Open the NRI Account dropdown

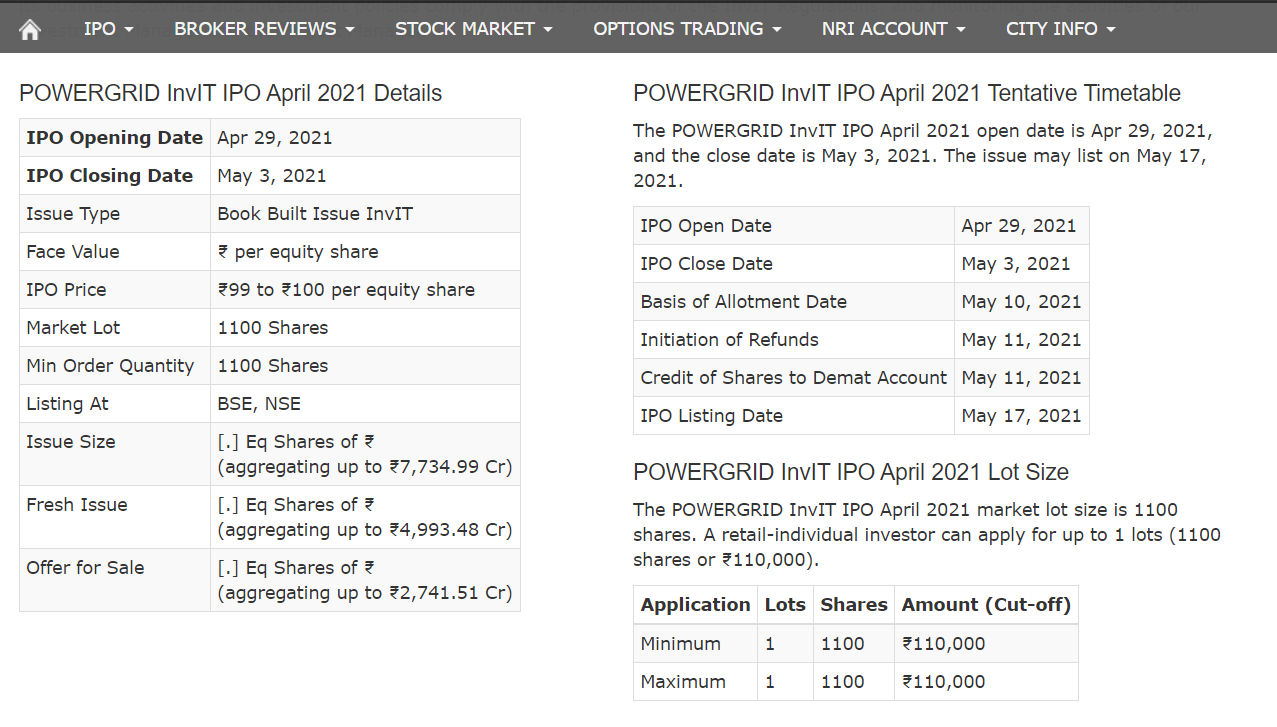[x=894, y=29]
